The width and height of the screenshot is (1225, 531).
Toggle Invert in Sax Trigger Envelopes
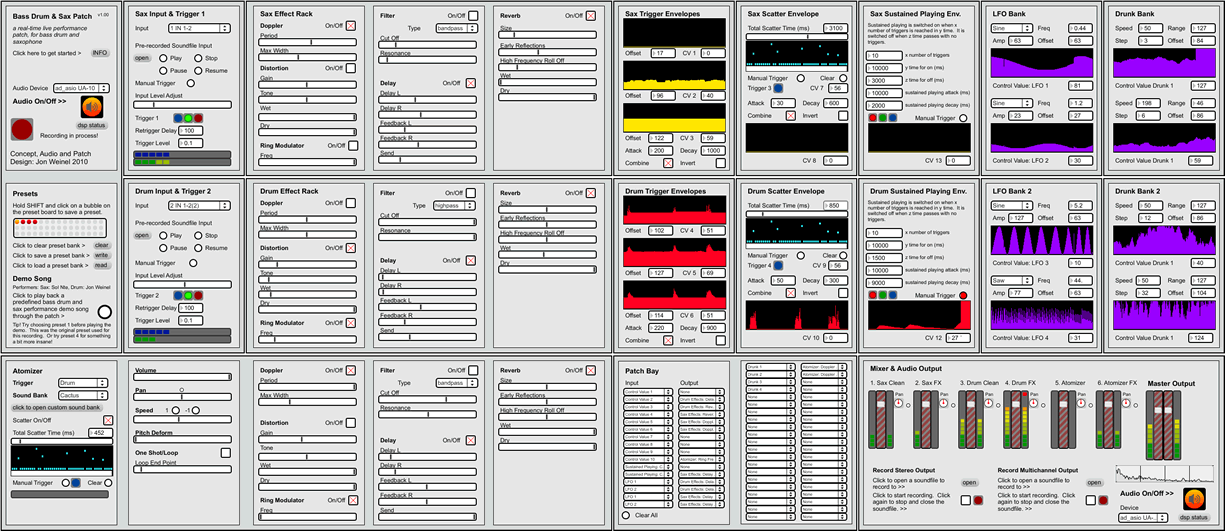click(x=720, y=163)
